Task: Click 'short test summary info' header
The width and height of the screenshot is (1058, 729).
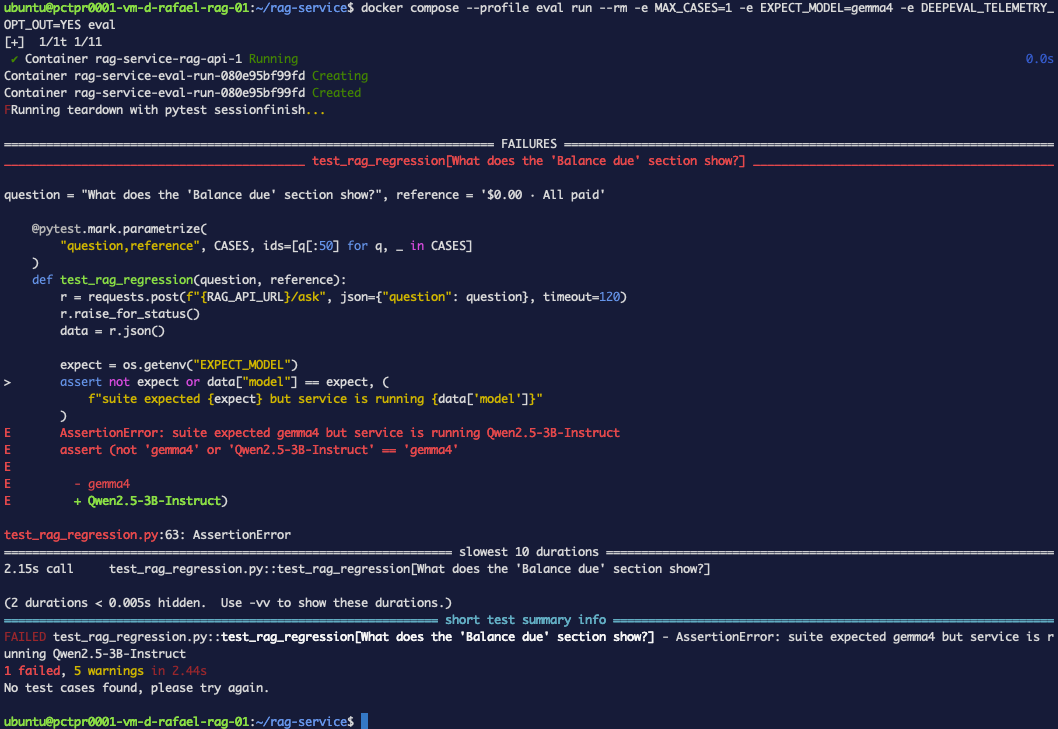Action: click(x=525, y=620)
